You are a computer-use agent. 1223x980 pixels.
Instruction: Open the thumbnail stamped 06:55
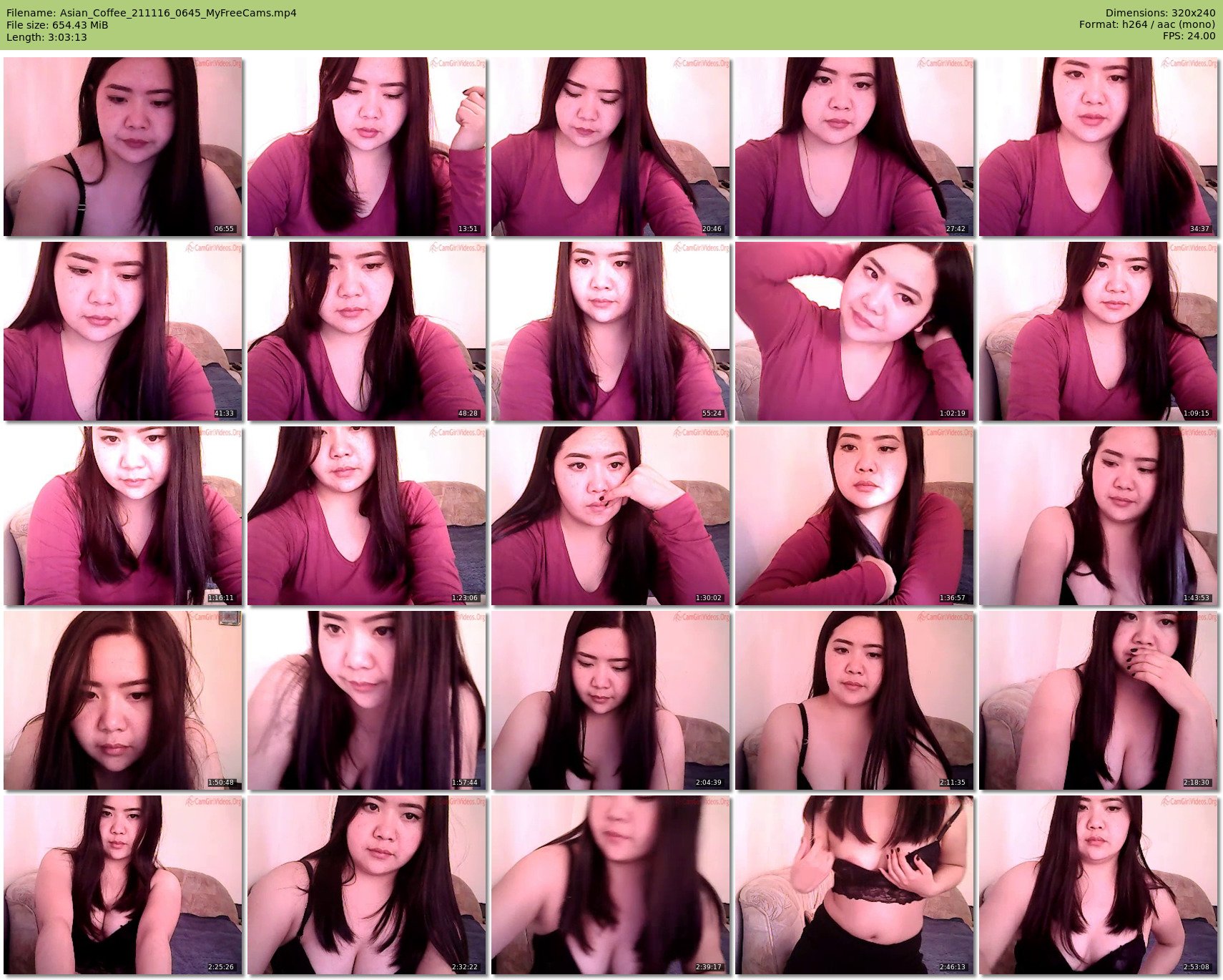(123, 147)
